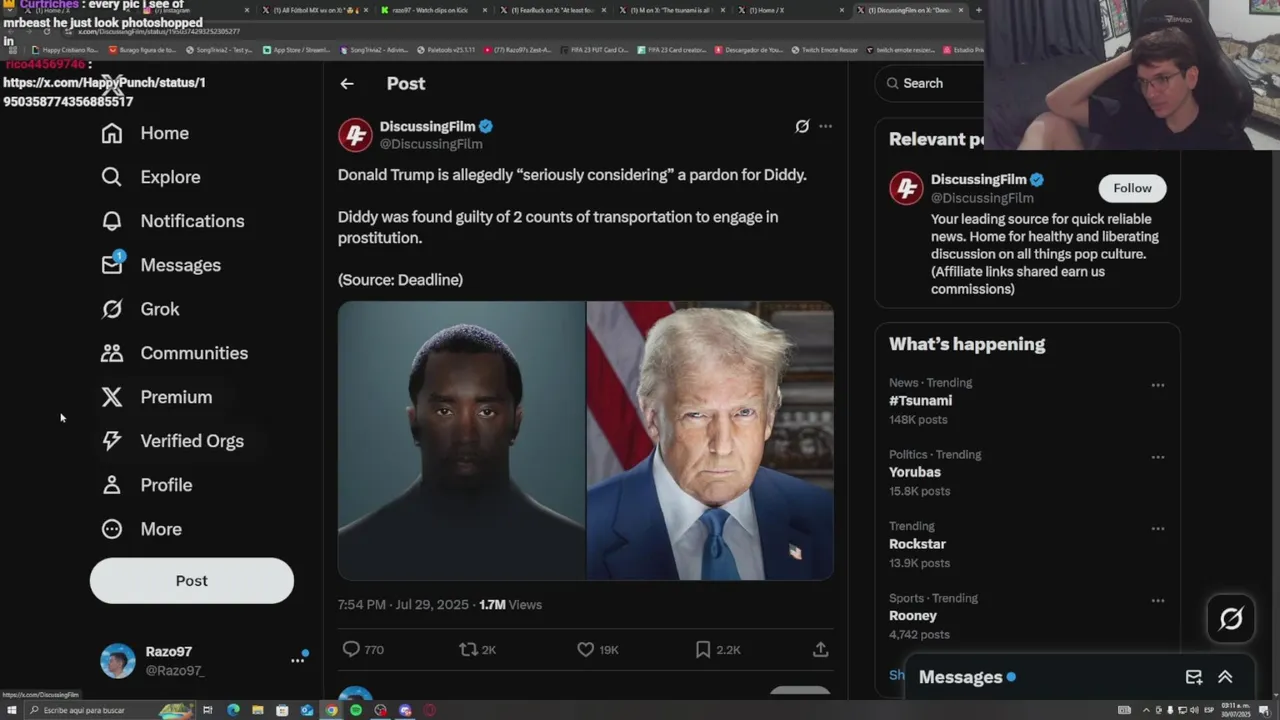This screenshot has width=1280, height=720.
Task: Open the Rockstar trending topic
Action: coord(917,544)
